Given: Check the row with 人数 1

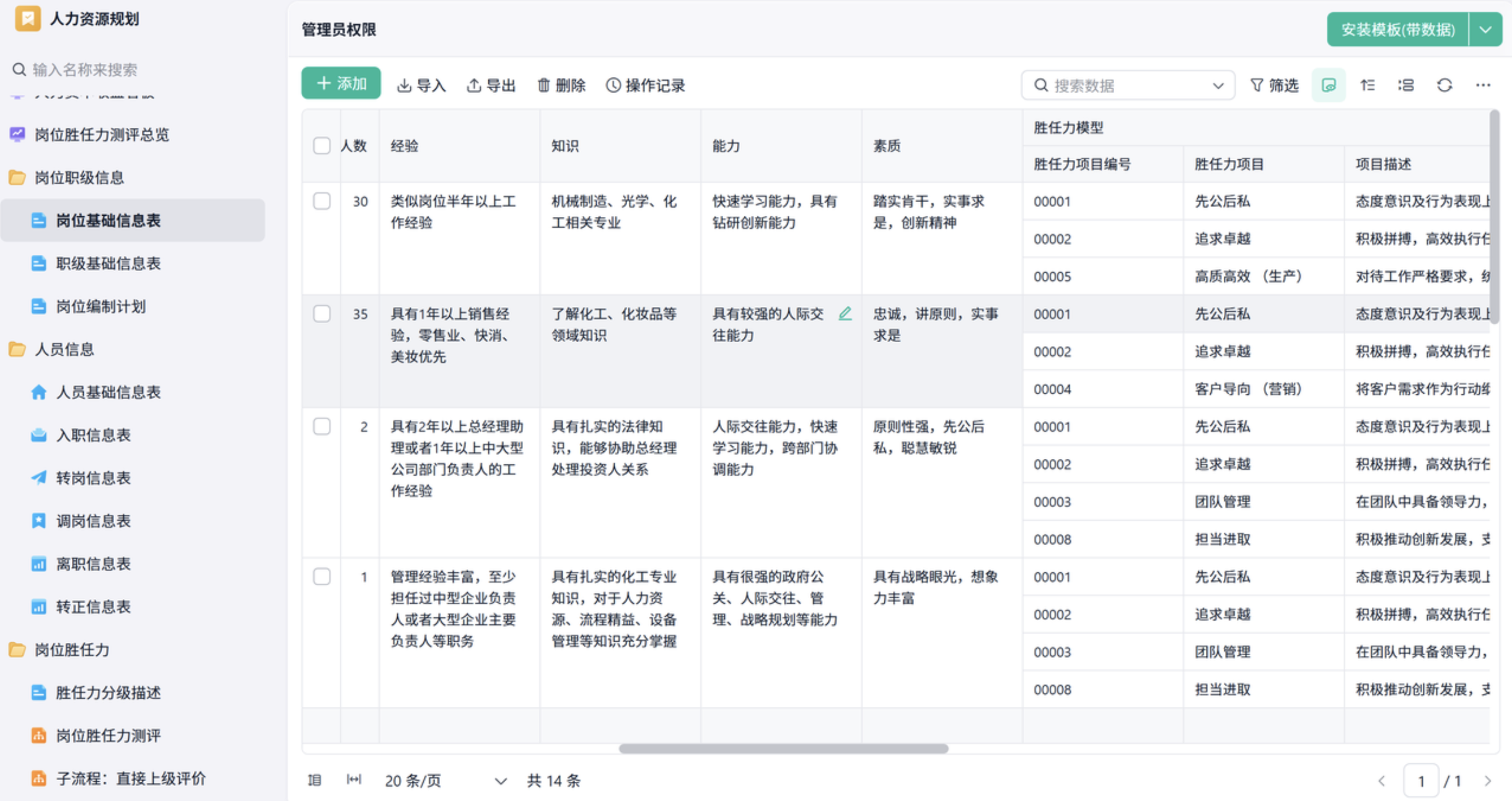Looking at the screenshot, I should click(322, 577).
